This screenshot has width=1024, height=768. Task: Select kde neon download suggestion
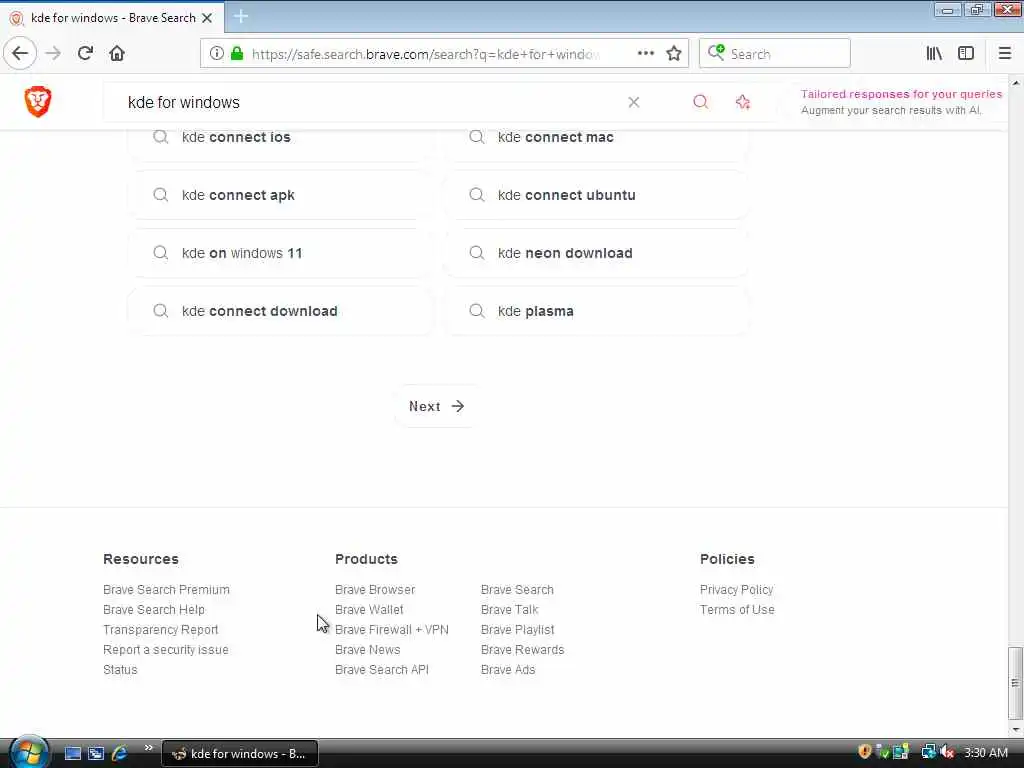597,253
